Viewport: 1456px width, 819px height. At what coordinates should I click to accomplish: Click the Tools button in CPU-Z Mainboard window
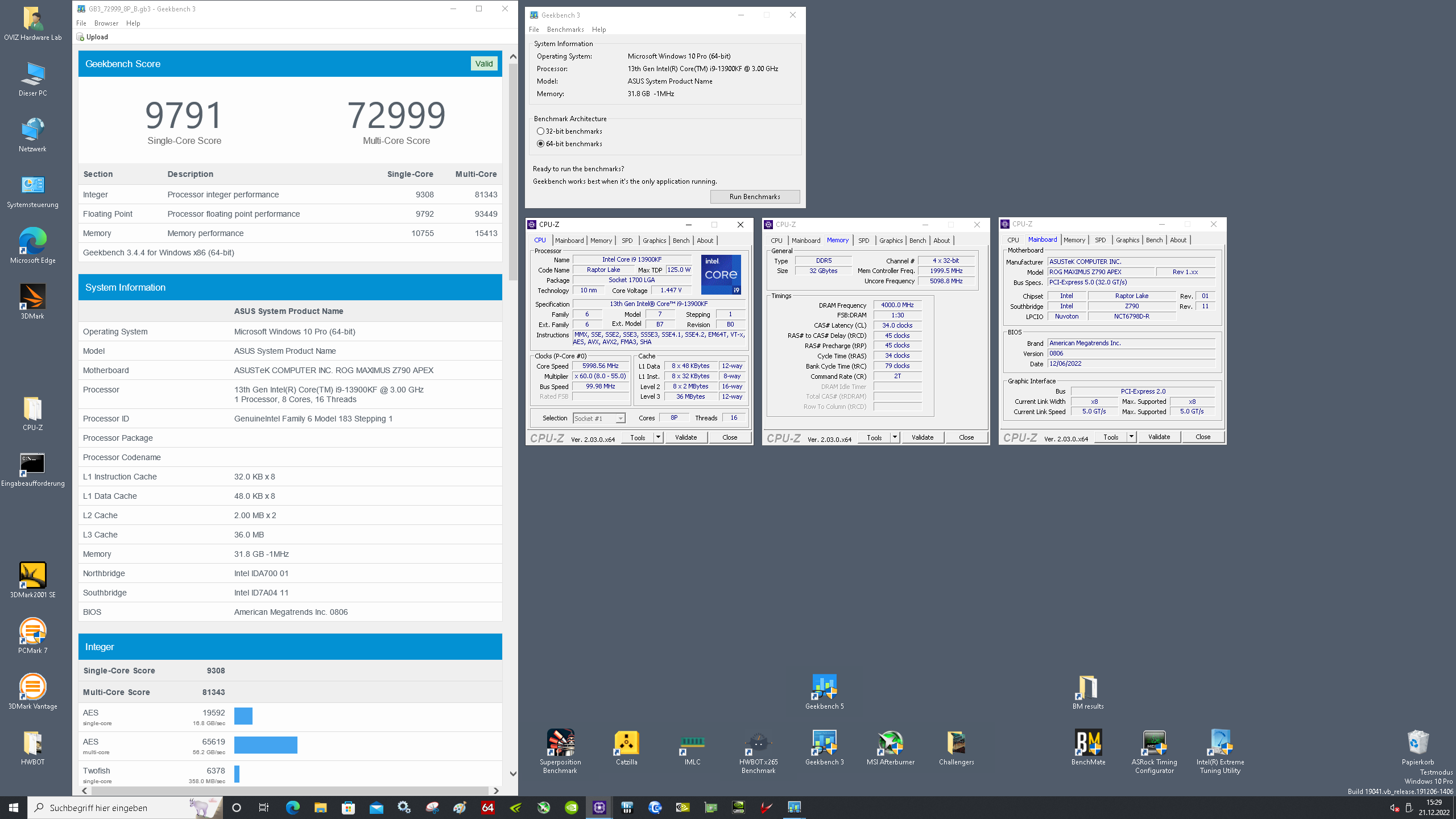[x=1111, y=437]
